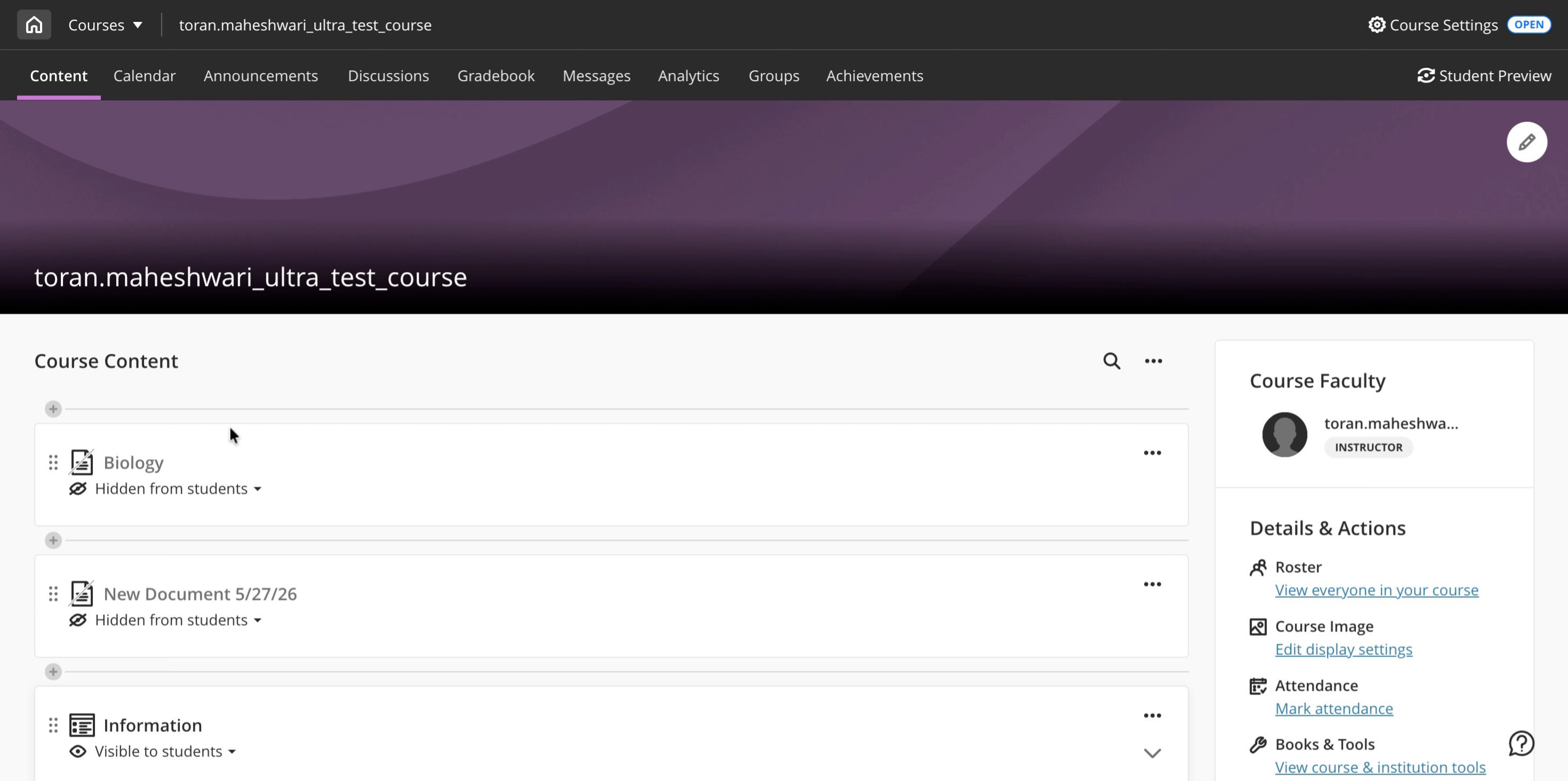Open Edit display settings link
The image size is (1568, 781).
(1343, 650)
